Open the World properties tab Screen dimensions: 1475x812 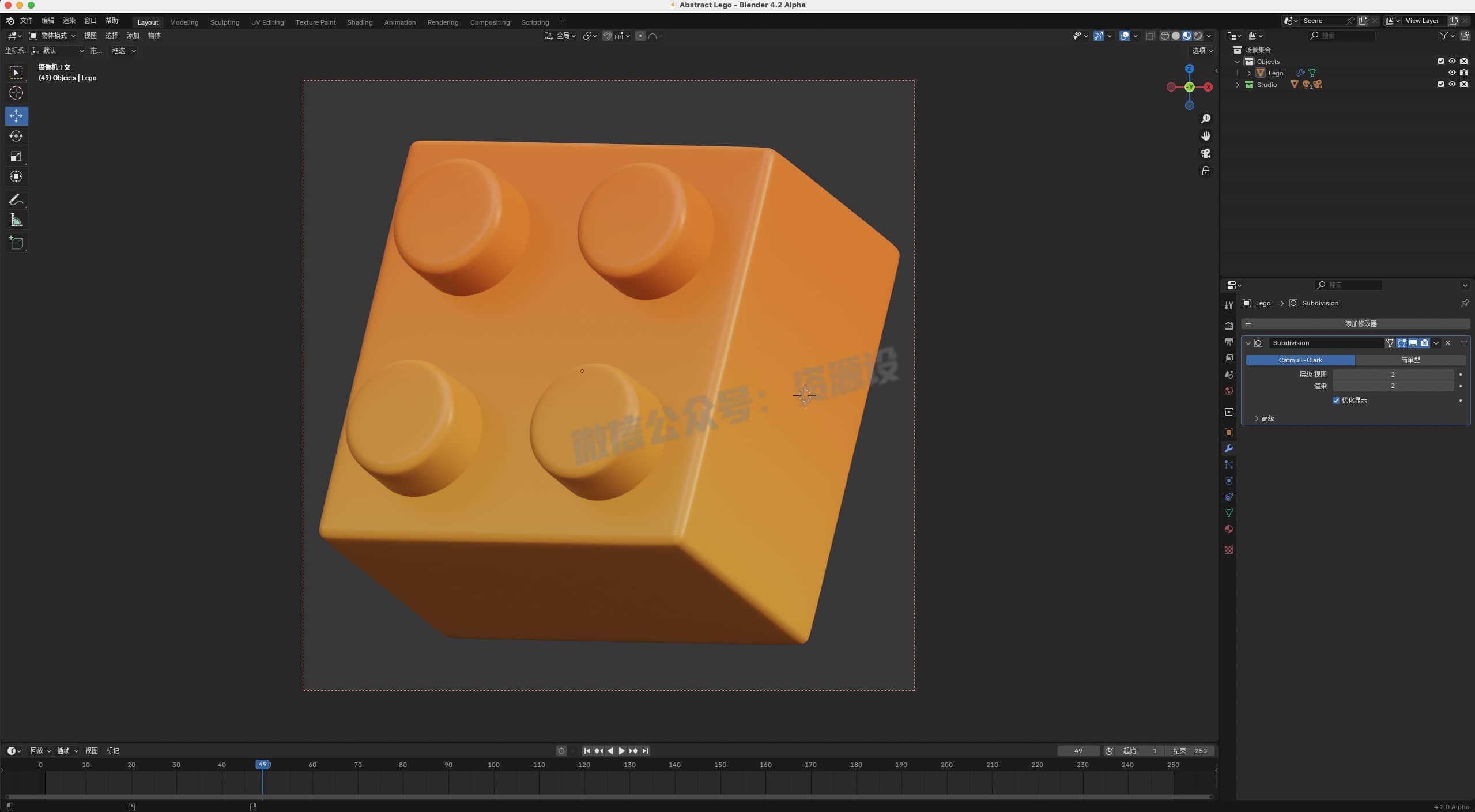pos(1228,391)
